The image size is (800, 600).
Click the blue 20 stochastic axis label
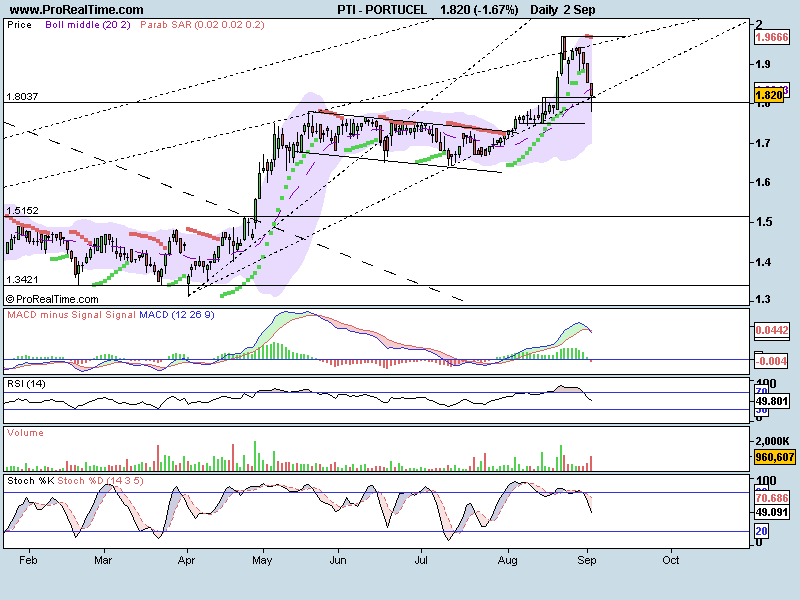point(761,531)
